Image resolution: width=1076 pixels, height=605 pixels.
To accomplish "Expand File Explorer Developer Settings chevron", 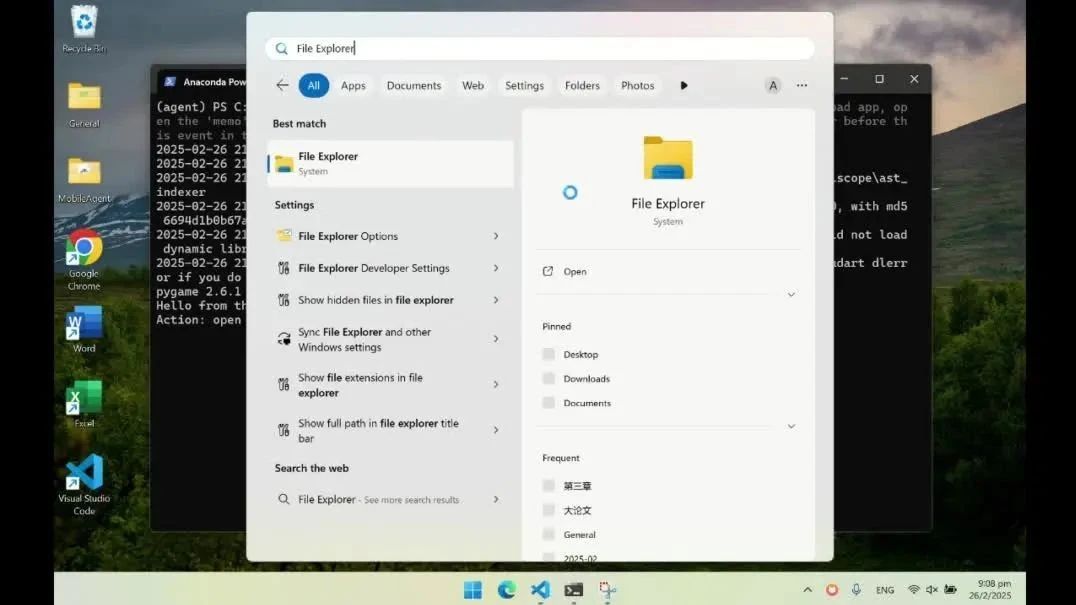I will (x=495, y=268).
